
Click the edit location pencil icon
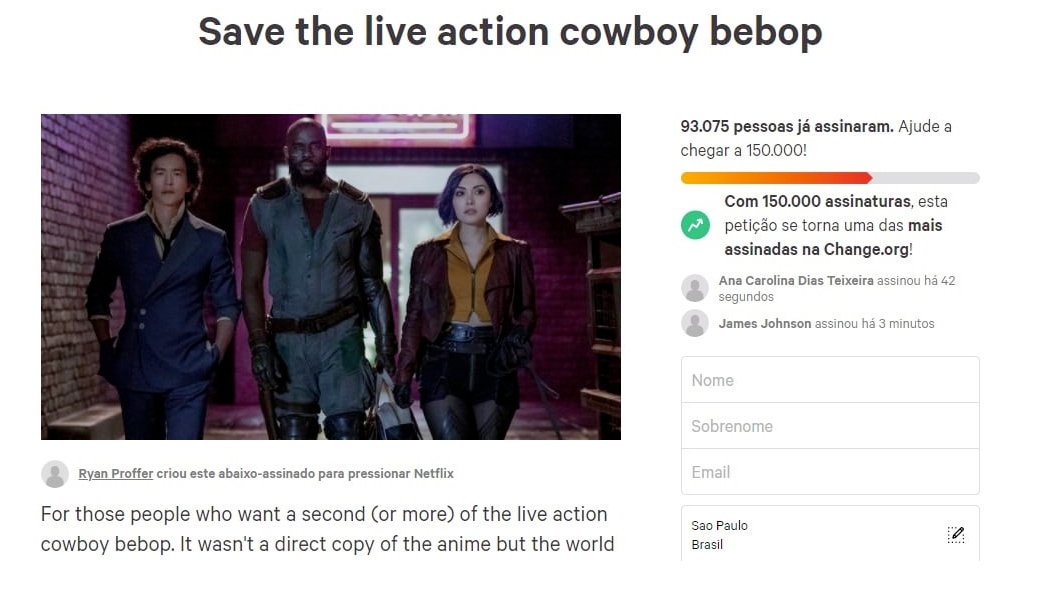(956, 534)
